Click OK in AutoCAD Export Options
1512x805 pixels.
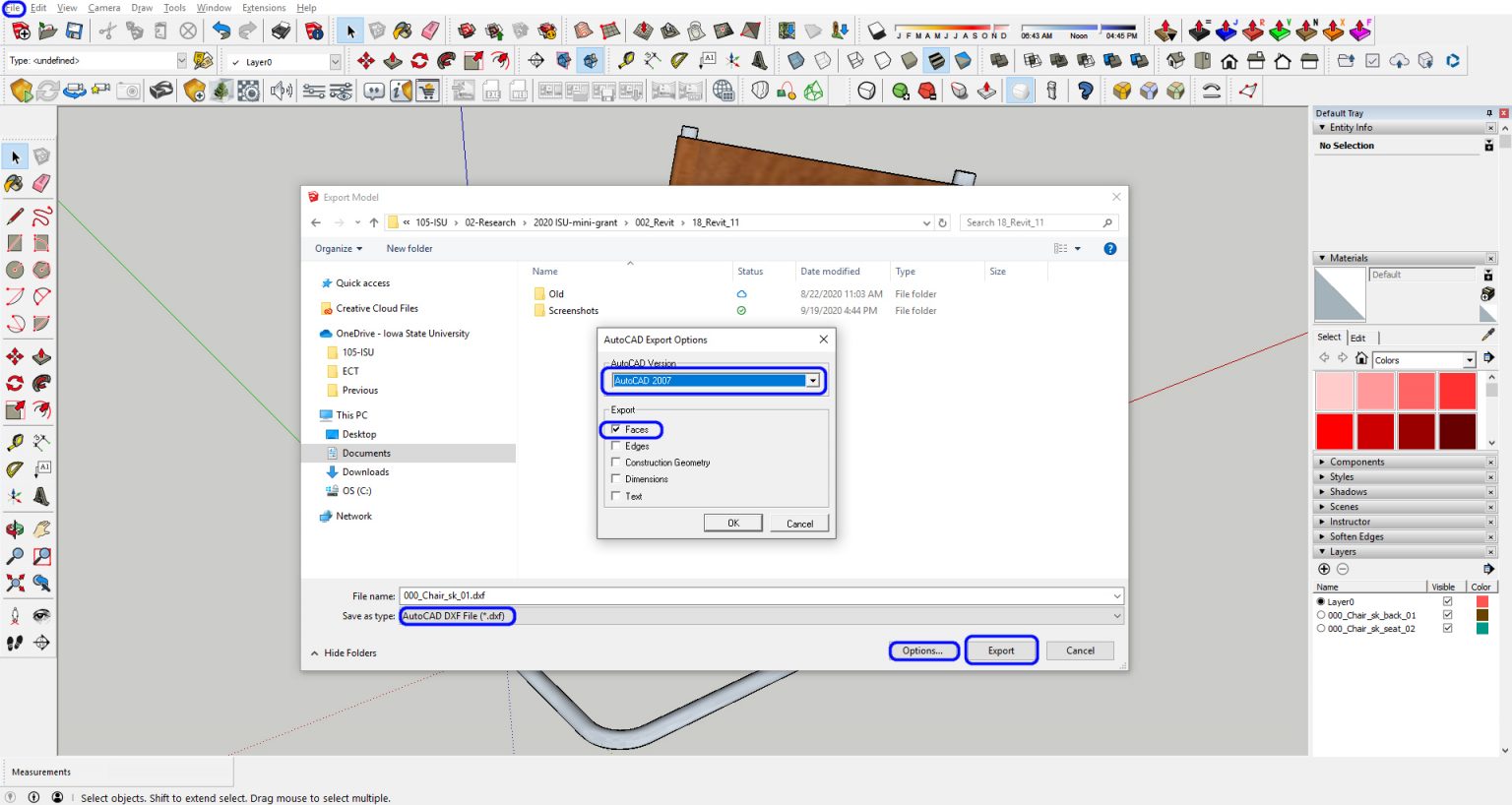tap(733, 524)
